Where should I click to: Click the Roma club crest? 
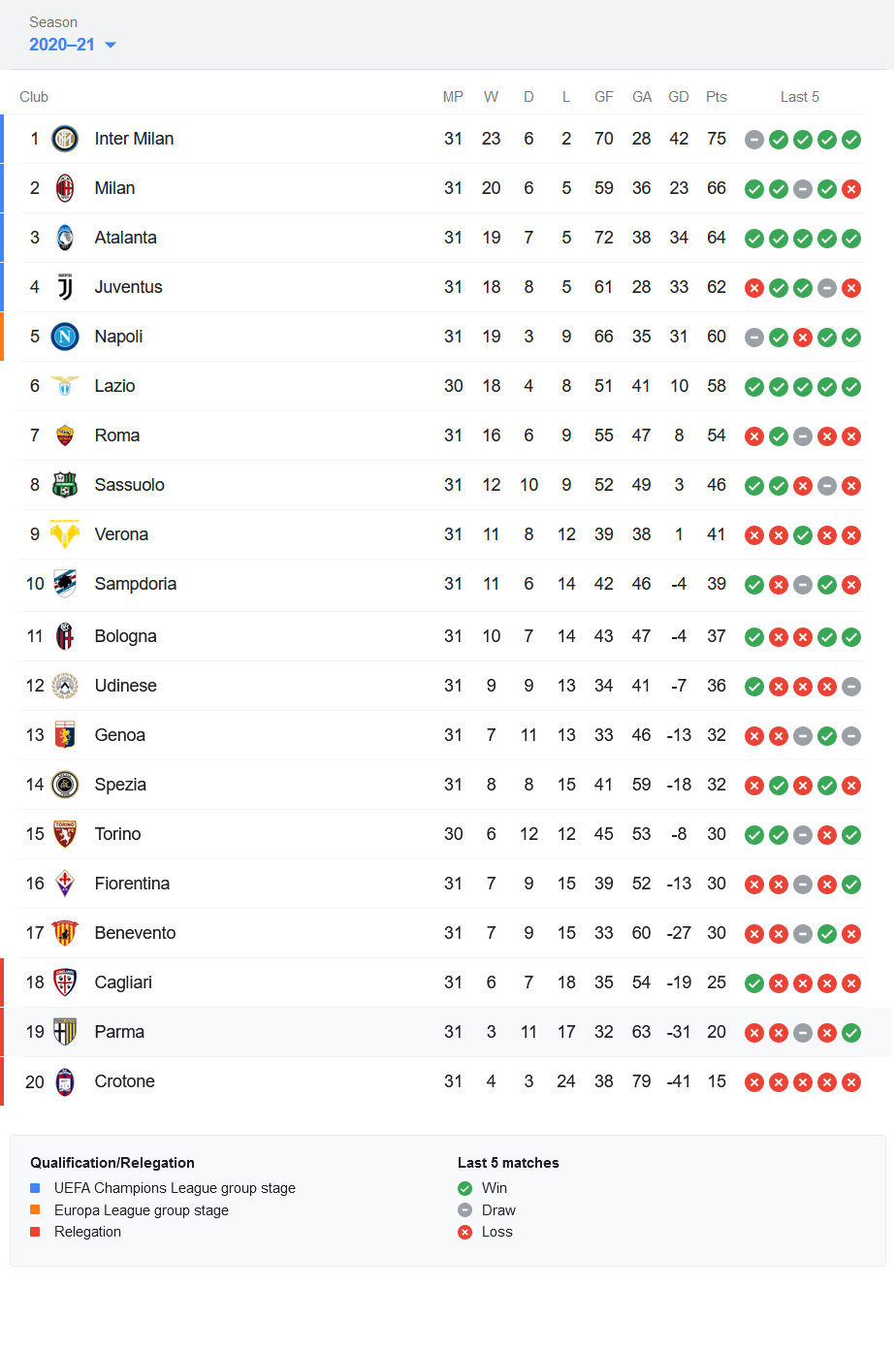point(65,435)
